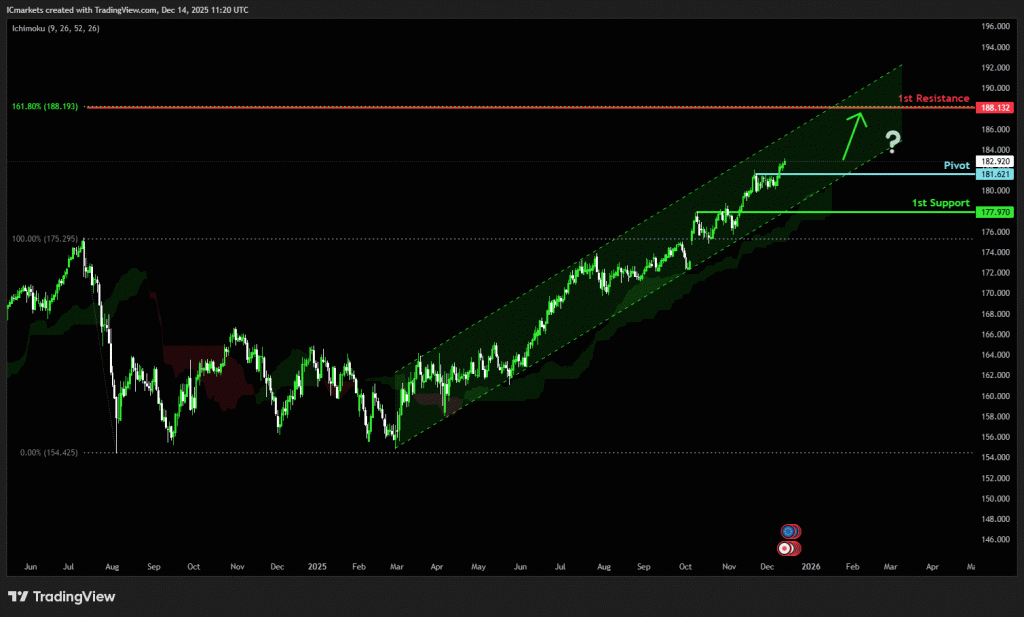Click the TradingView logo in the corner
The width and height of the screenshot is (1024, 617).
pyautogui.click(x=62, y=597)
